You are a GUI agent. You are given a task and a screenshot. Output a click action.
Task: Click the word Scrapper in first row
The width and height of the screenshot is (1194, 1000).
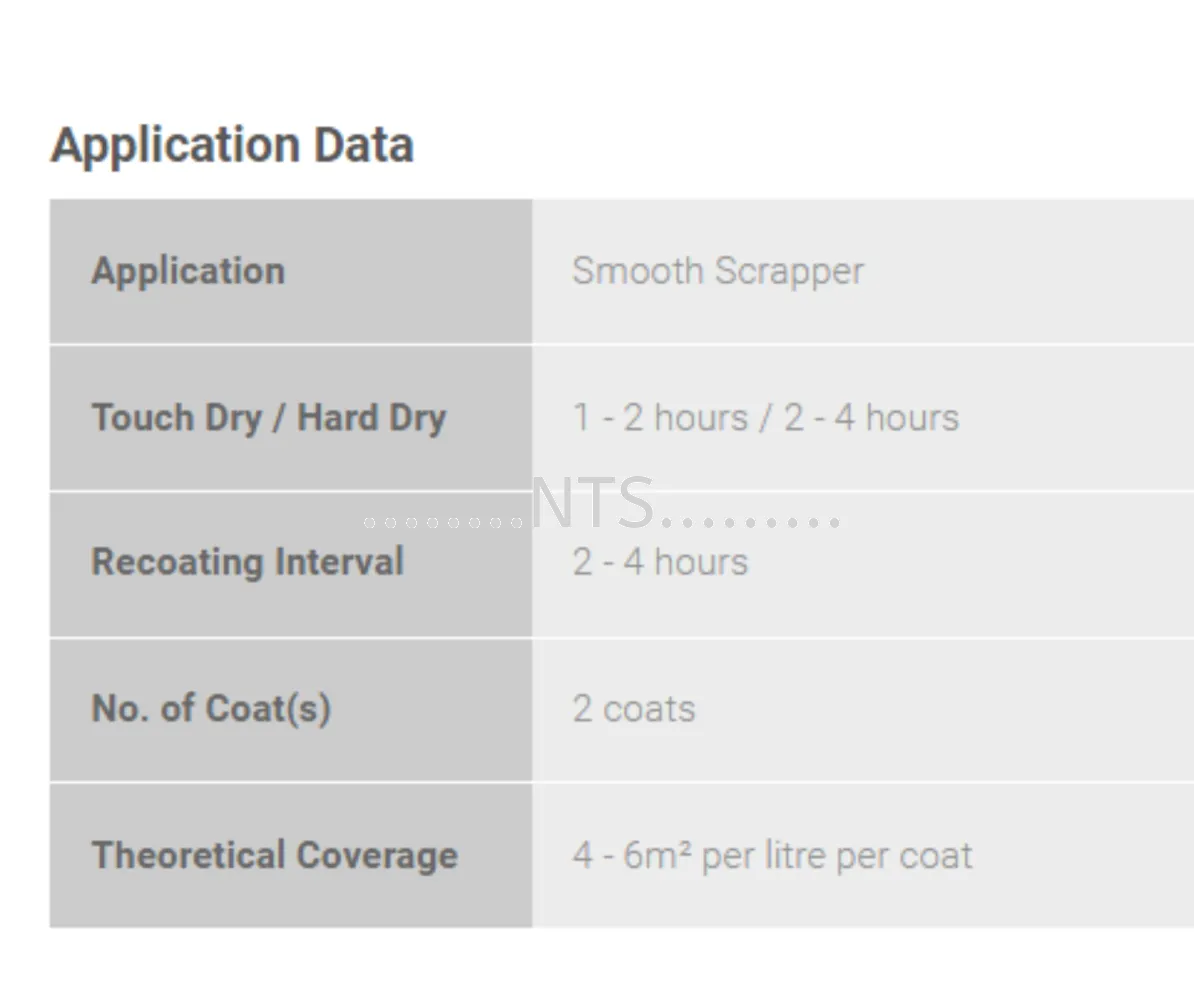click(790, 272)
